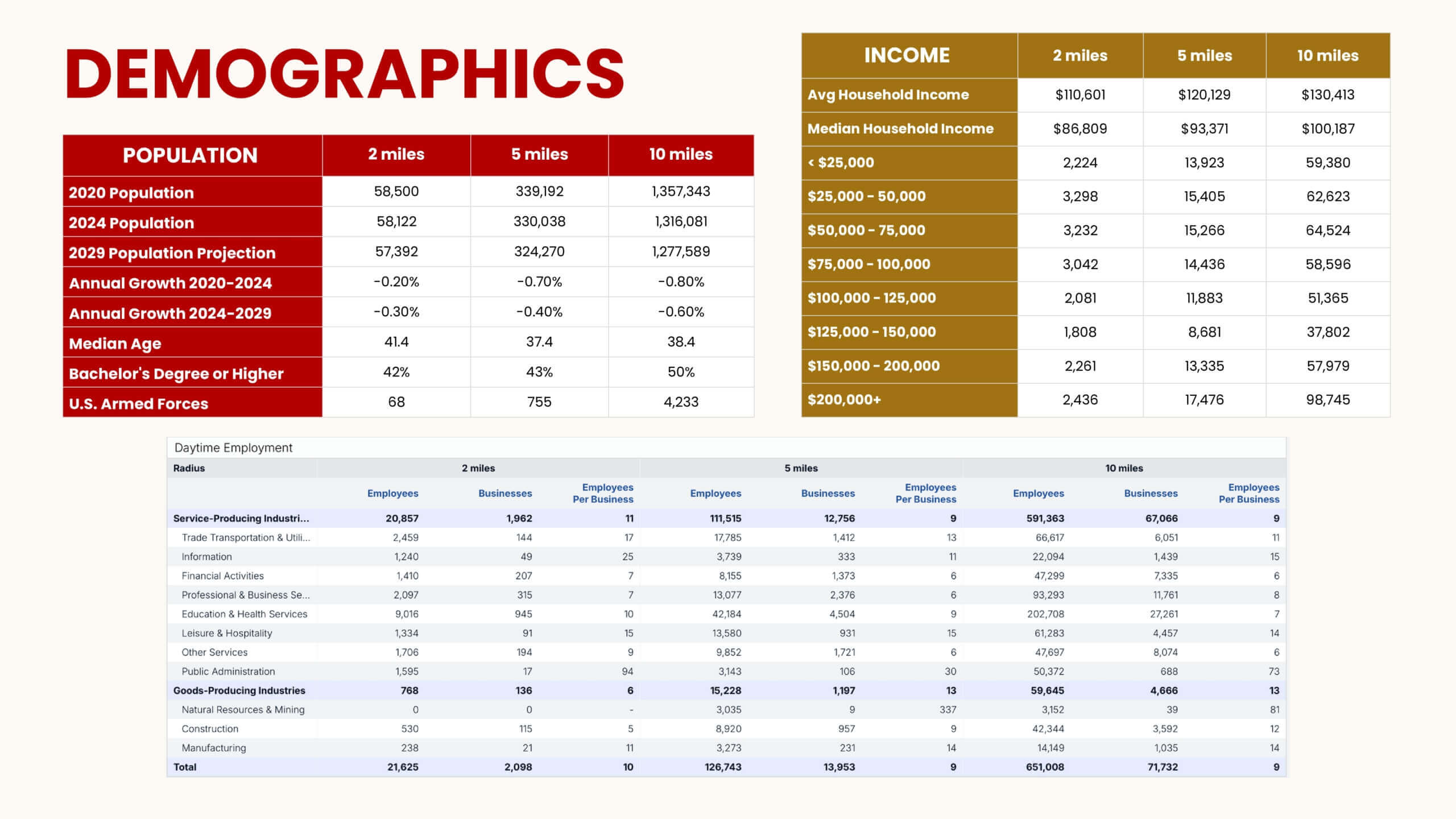This screenshot has width=1456, height=819.
Task: Click the INCOME table header cell
Action: pyautogui.click(x=907, y=55)
